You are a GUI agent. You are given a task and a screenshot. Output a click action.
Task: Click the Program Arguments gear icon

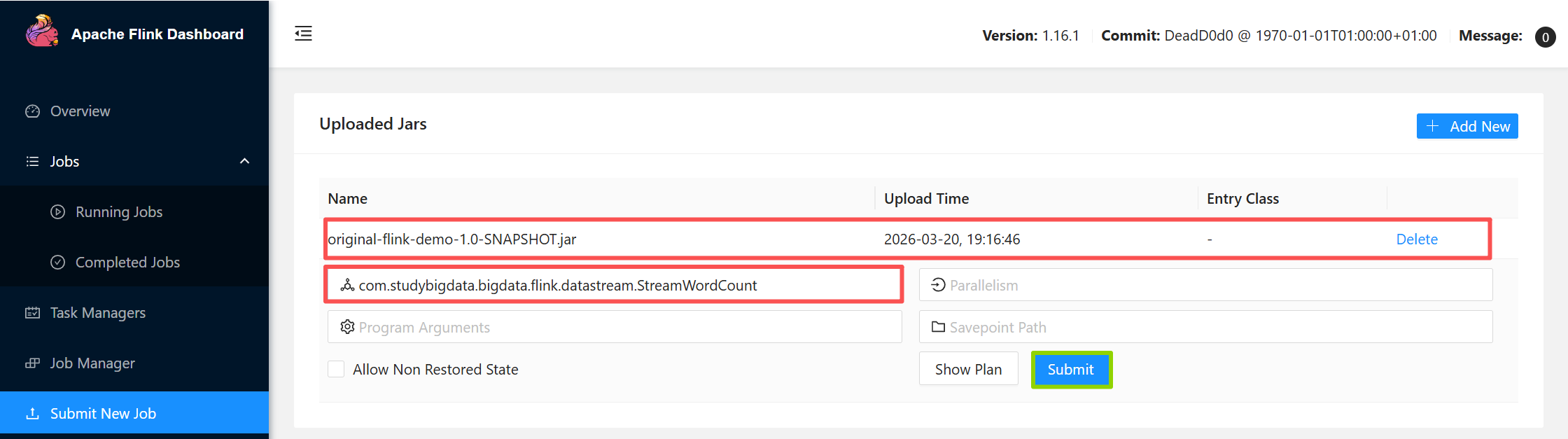point(347,327)
